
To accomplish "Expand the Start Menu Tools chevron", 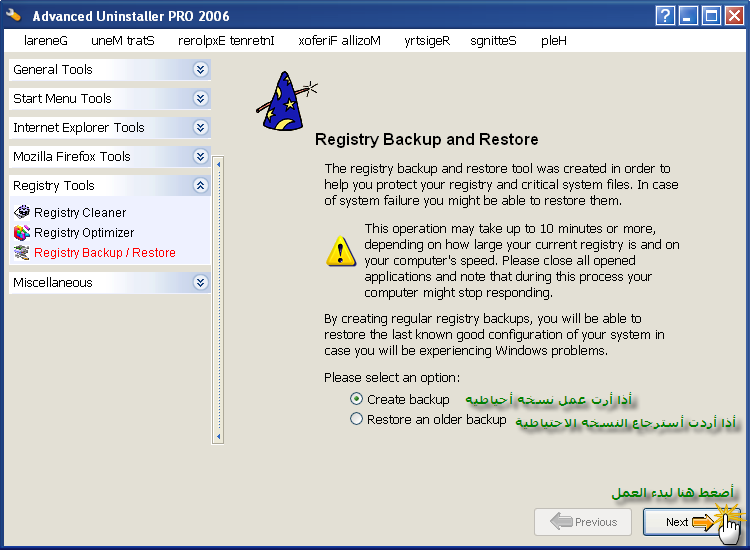I will tap(200, 99).
